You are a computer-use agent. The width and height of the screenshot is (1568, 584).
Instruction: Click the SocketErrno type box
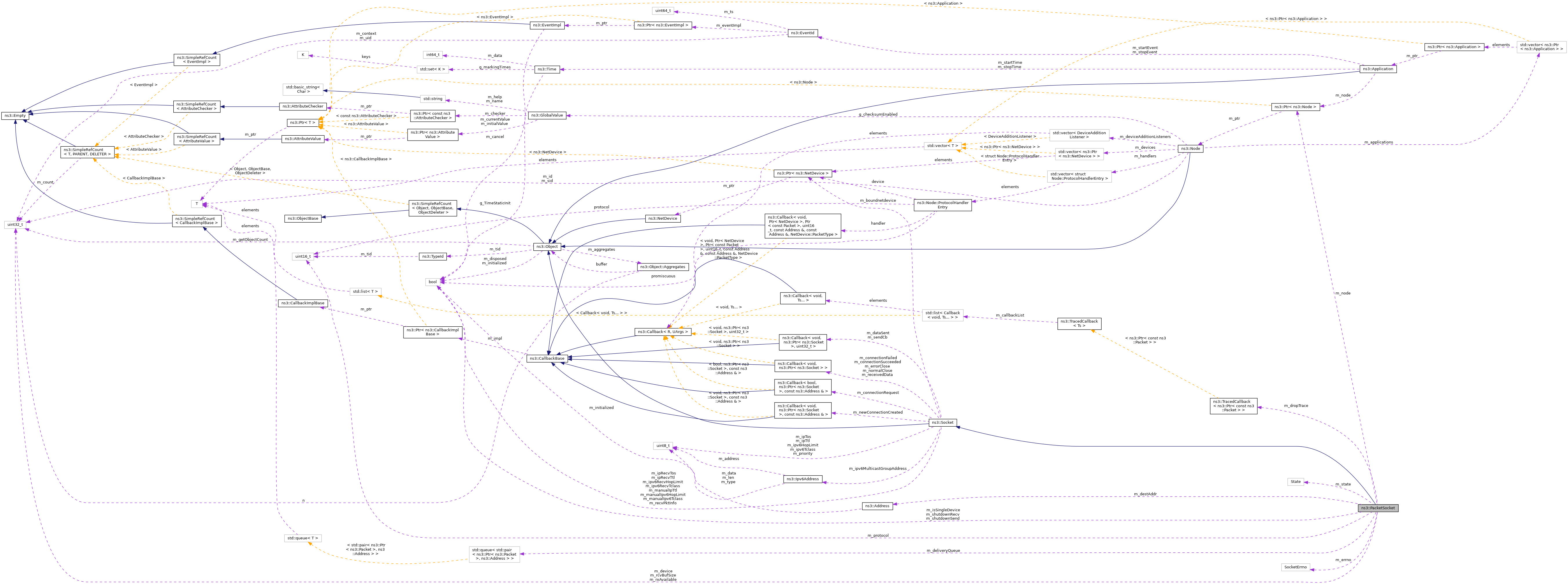pyautogui.click(x=1295, y=567)
